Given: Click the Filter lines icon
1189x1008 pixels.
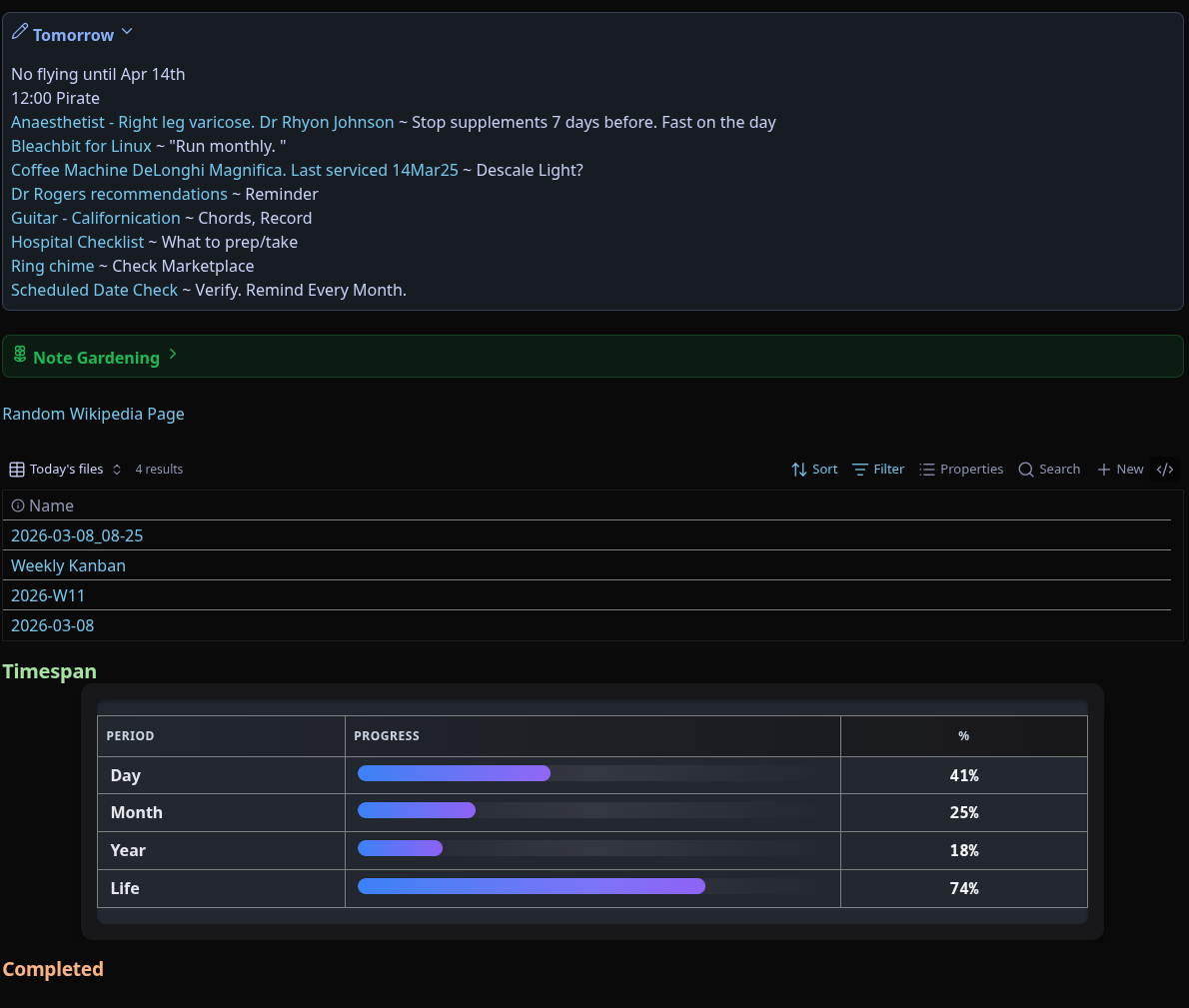Looking at the screenshot, I should click(859, 470).
